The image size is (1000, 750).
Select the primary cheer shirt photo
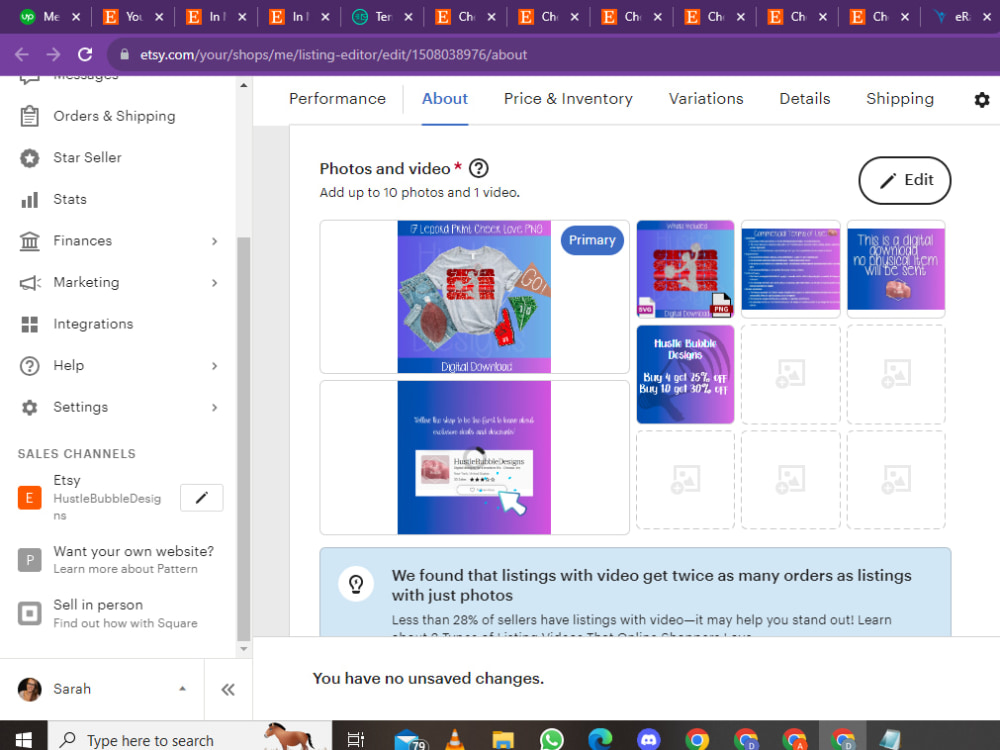point(474,297)
